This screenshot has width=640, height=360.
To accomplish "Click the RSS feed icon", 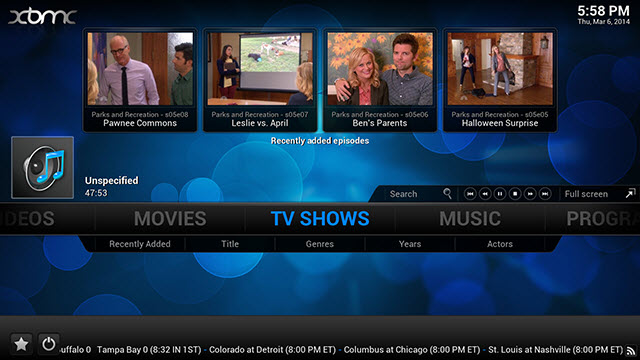I will point(631,350).
